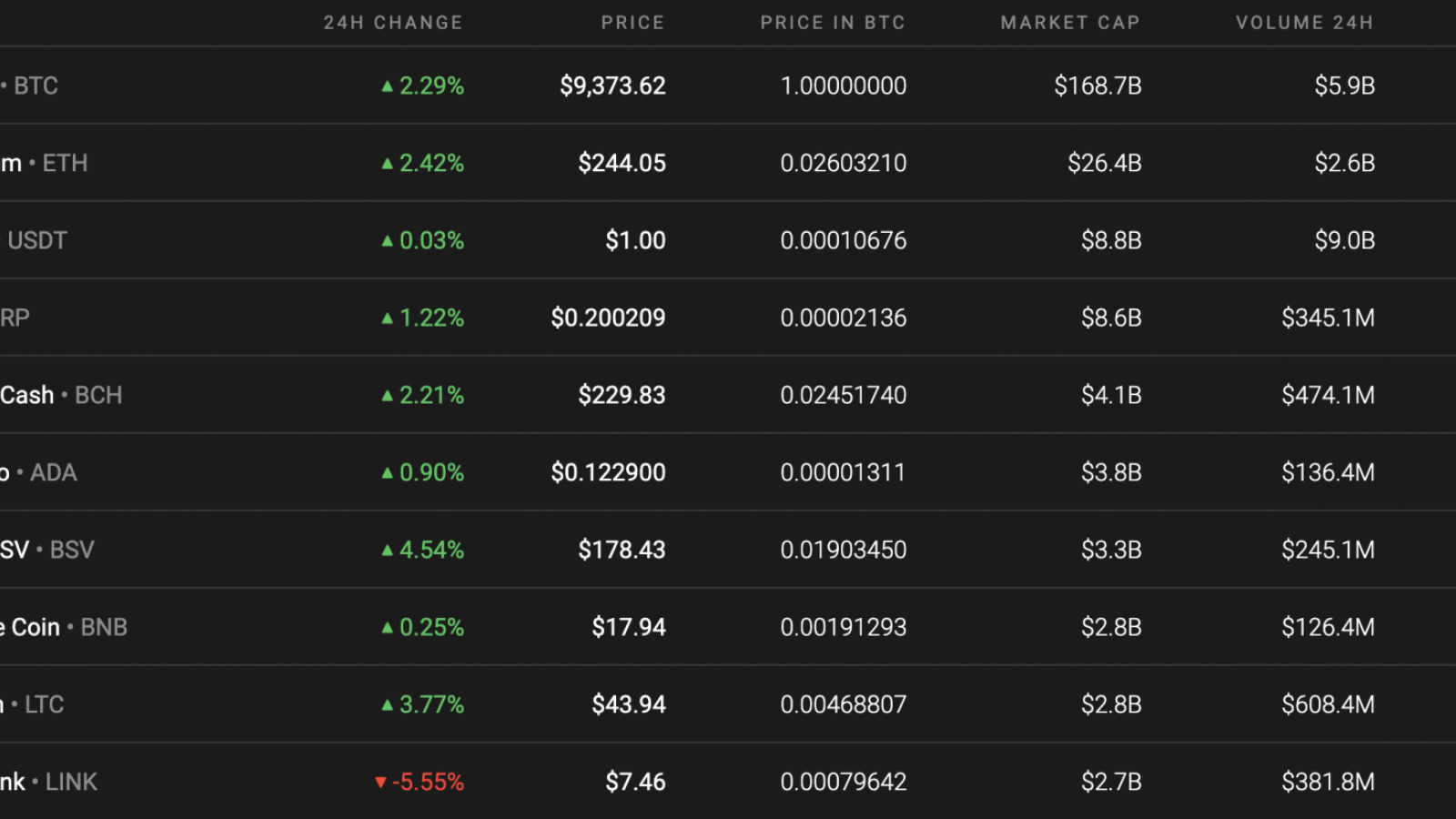This screenshot has width=1456, height=819.
Task: Select BNB price in BTC 0.00191293
Action: pyautogui.click(x=844, y=627)
